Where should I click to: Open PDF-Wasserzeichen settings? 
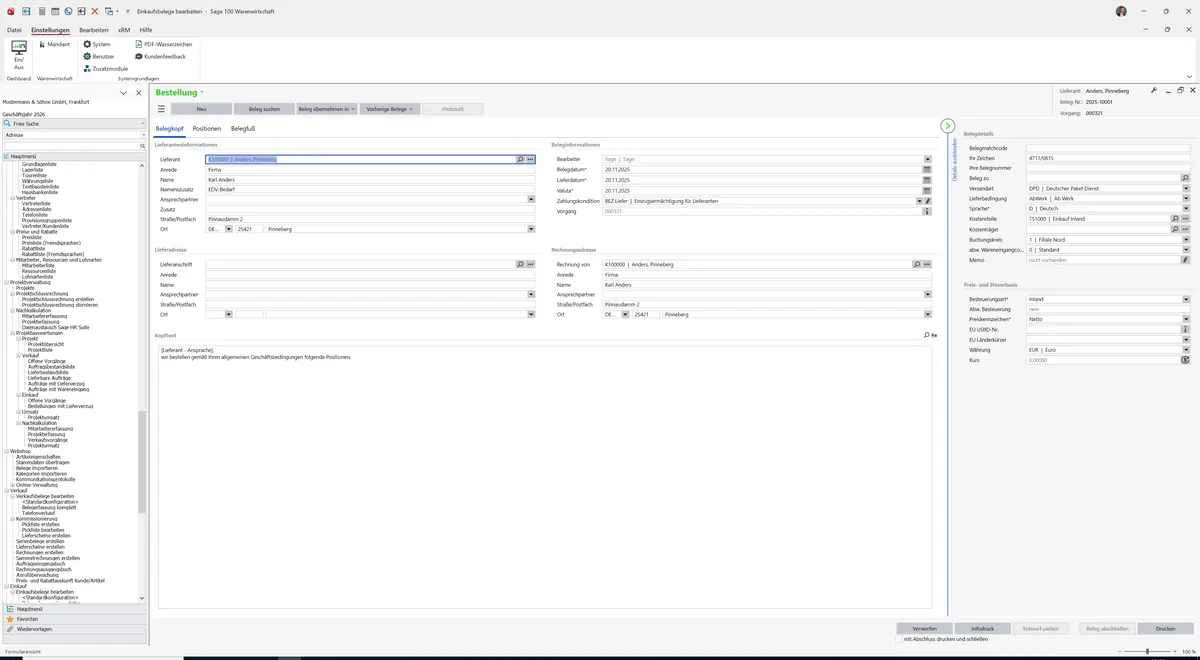pyautogui.click(x=164, y=44)
